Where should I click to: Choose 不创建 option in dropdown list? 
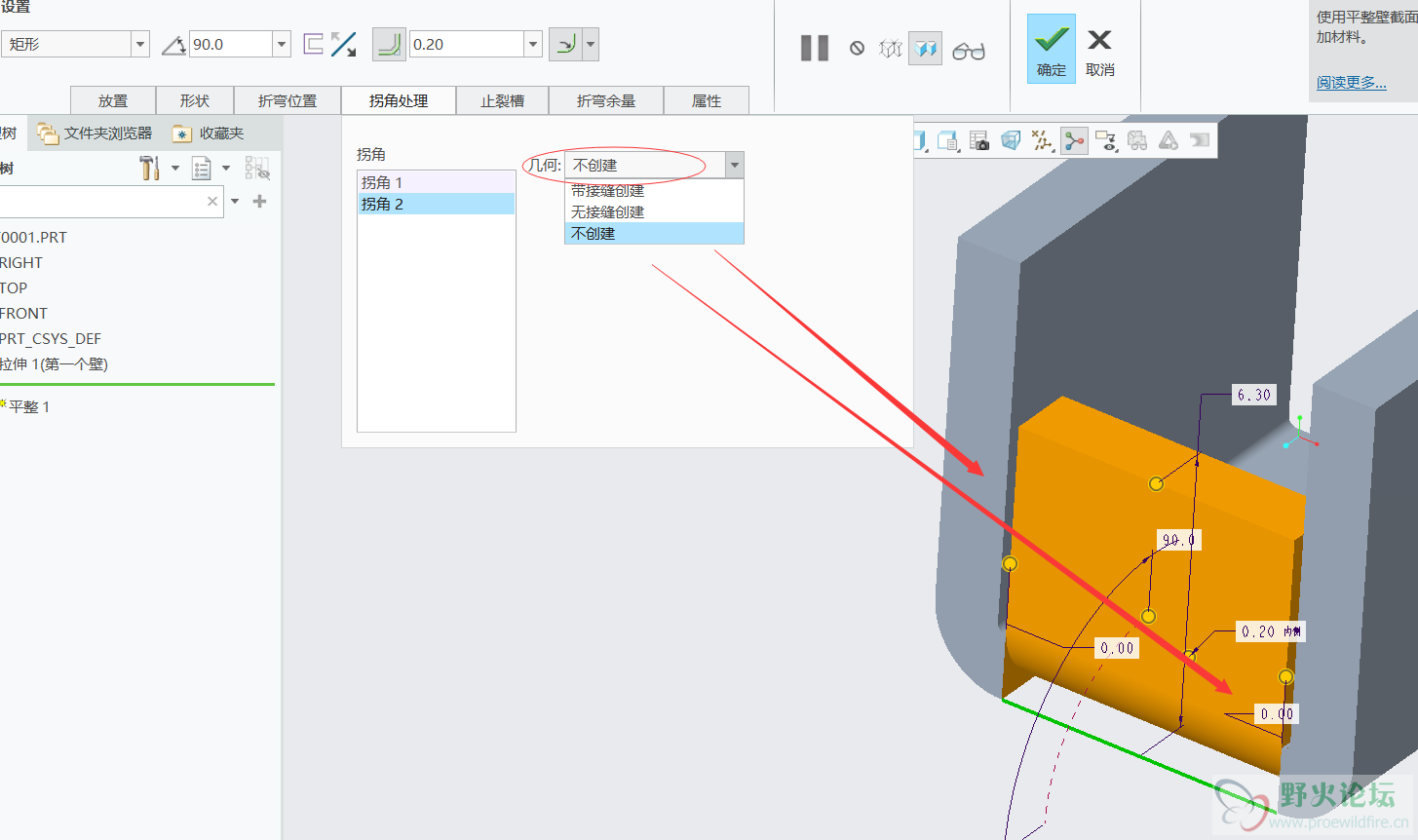pyautogui.click(x=654, y=233)
